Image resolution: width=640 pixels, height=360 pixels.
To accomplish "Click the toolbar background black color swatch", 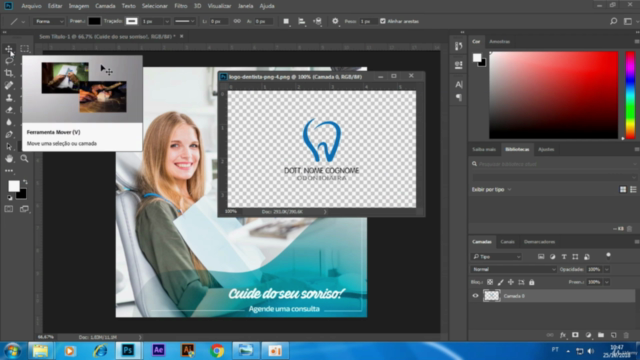I will (x=22, y=195).
